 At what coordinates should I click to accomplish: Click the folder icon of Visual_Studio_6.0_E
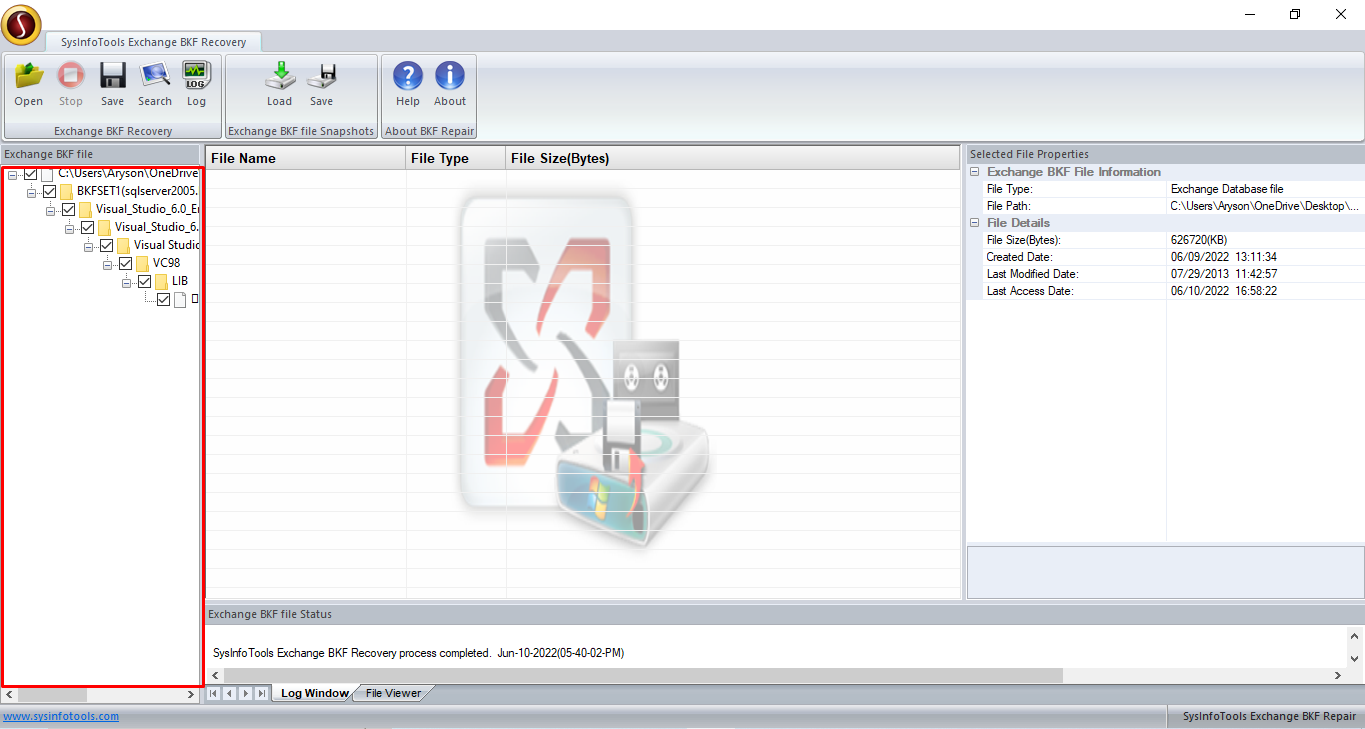pyautogui.click(x=85, y=210)
